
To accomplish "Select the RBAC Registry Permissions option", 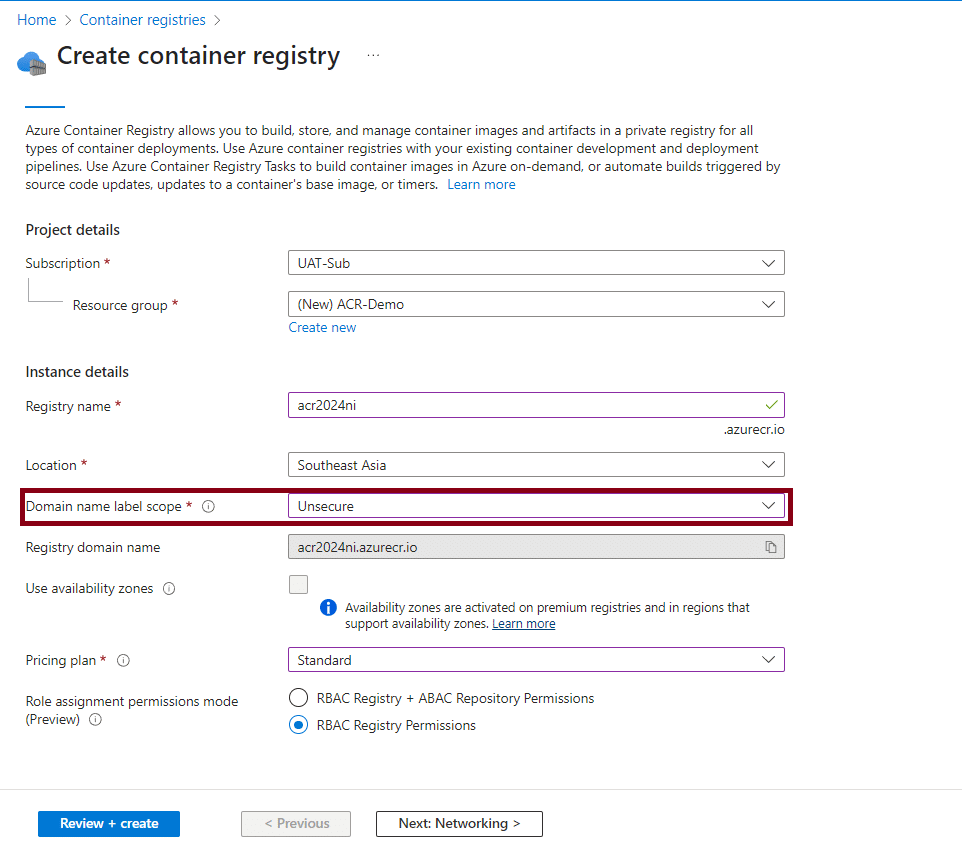I will 298,725.
